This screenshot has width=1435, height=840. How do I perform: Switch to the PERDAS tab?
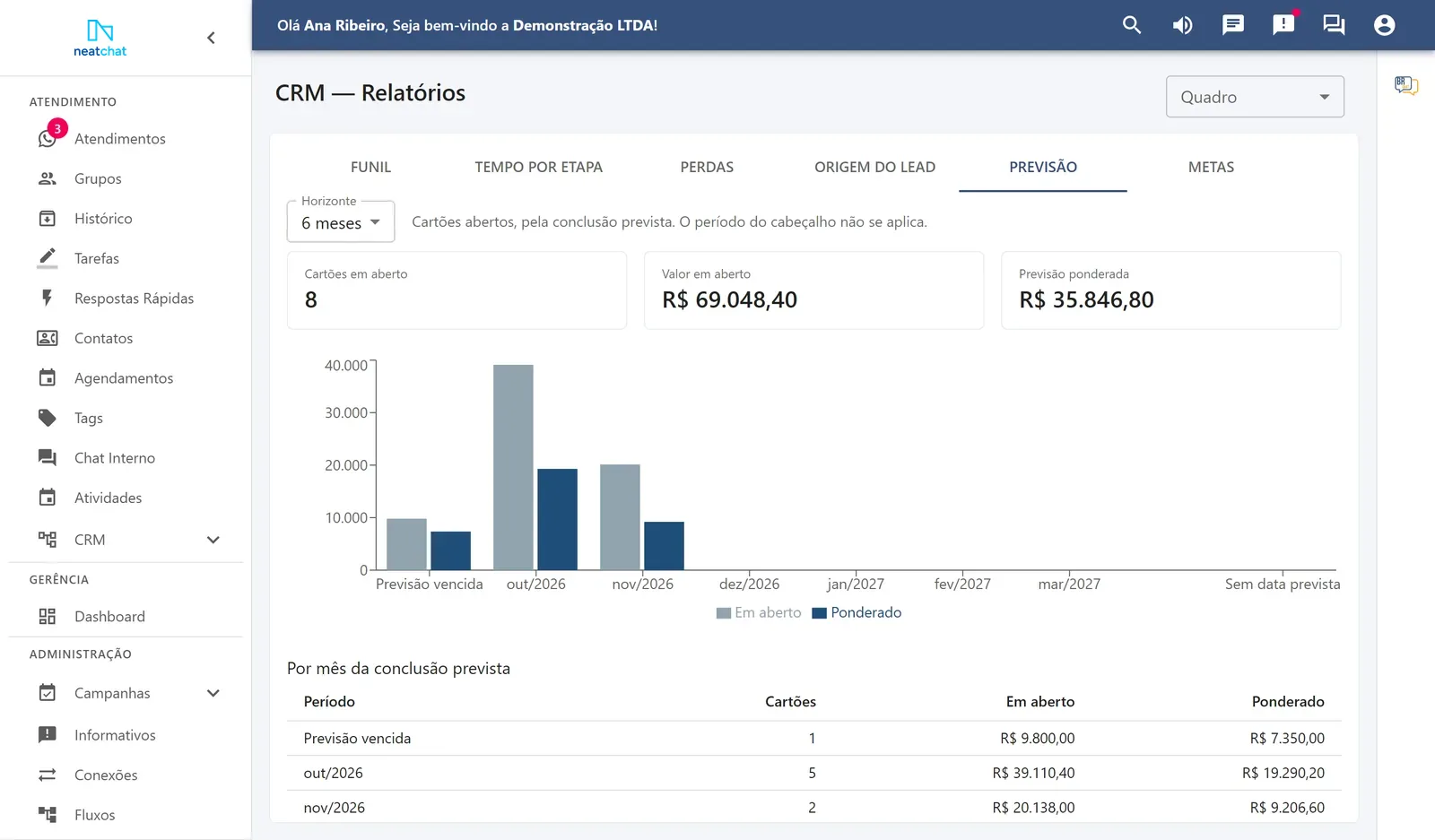[x=707, y=167]
